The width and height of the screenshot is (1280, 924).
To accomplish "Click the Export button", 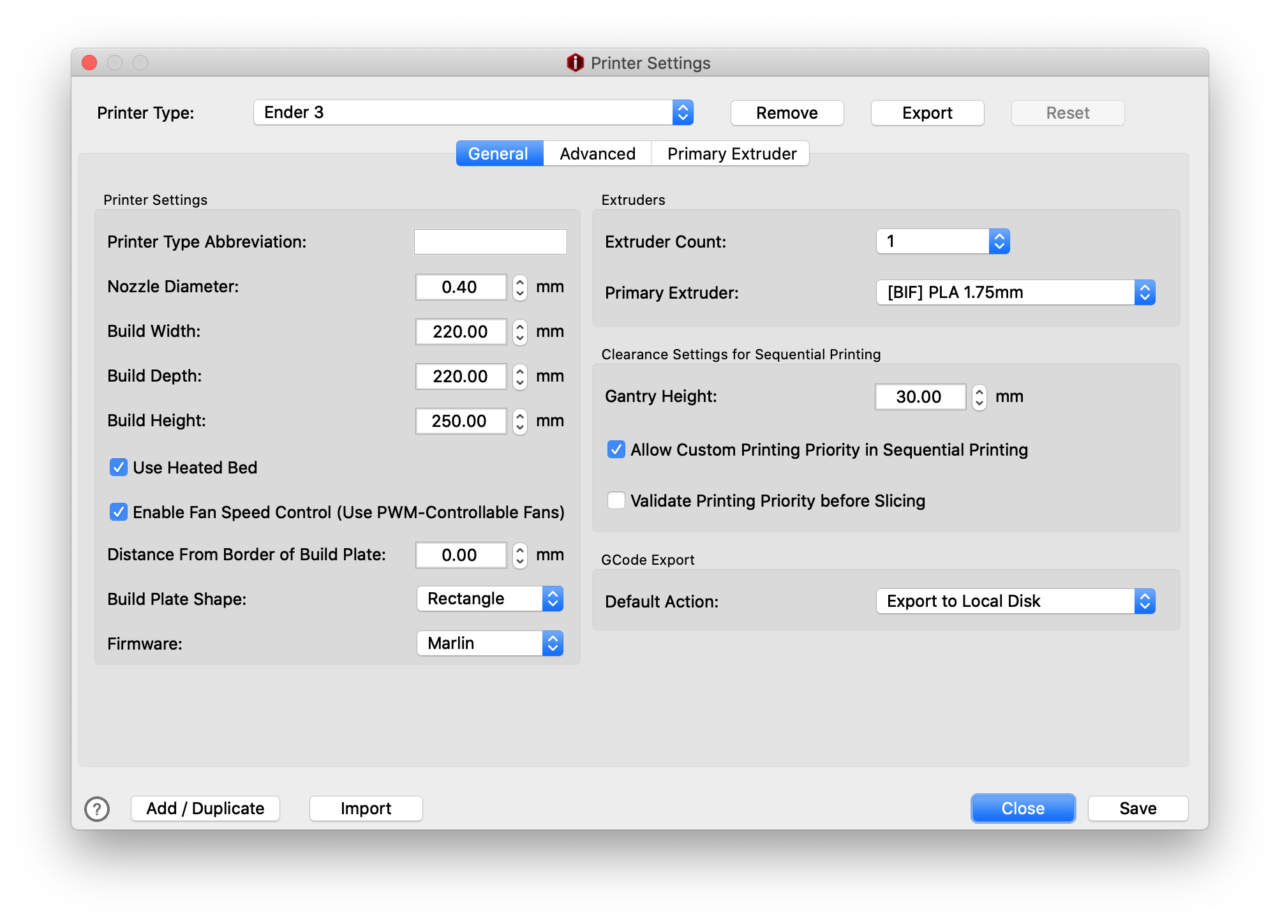I will click(927, 113).
